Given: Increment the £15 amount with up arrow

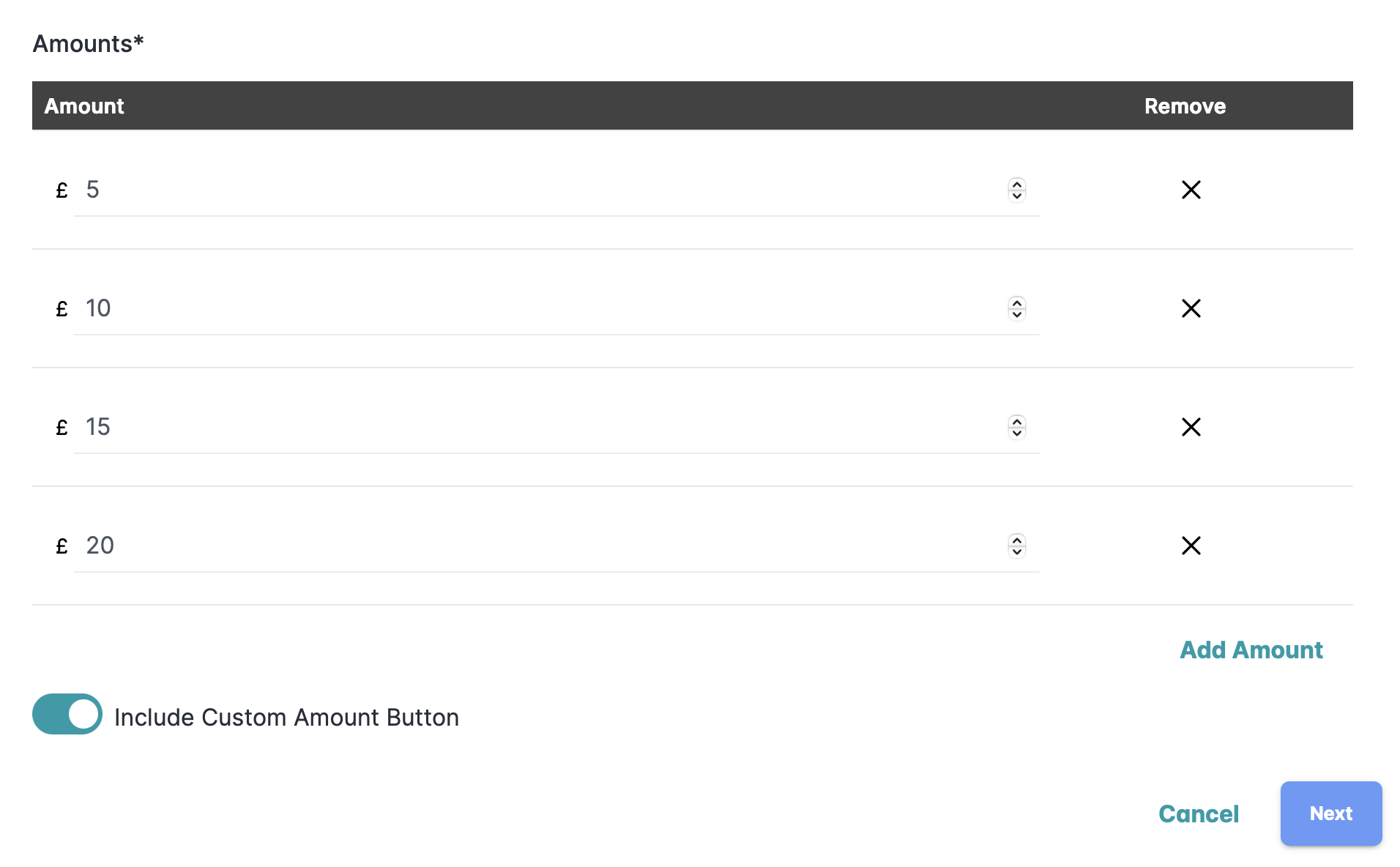Looking at the screenshot, I should tap(1016, 422).
